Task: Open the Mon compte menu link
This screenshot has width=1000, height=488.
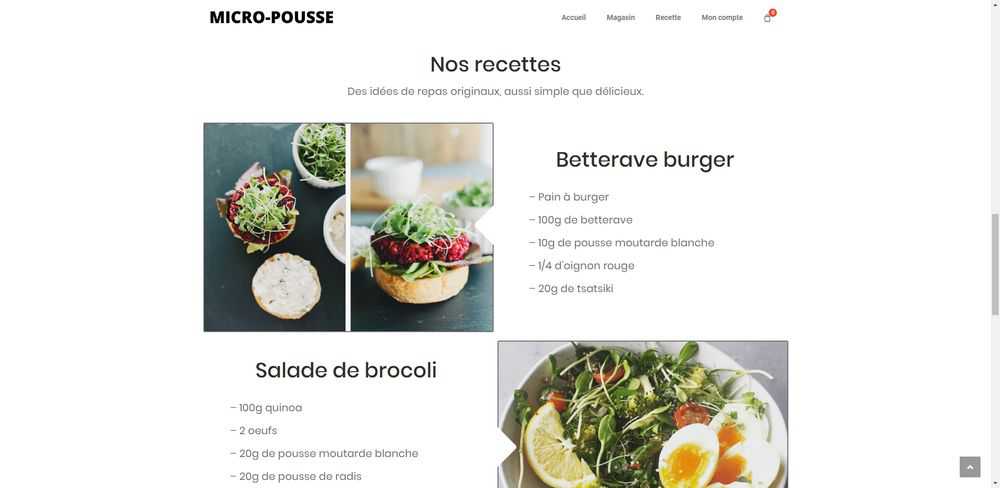Action: pyautogui.click(x=722, y=18)
